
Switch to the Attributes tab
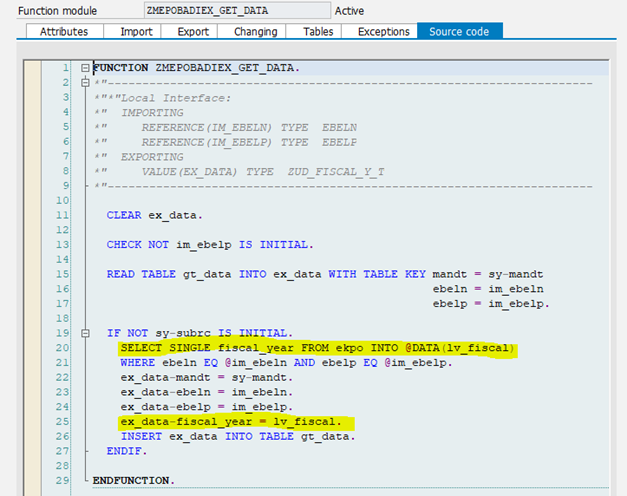pyautogui.click(x=64, y=32)
